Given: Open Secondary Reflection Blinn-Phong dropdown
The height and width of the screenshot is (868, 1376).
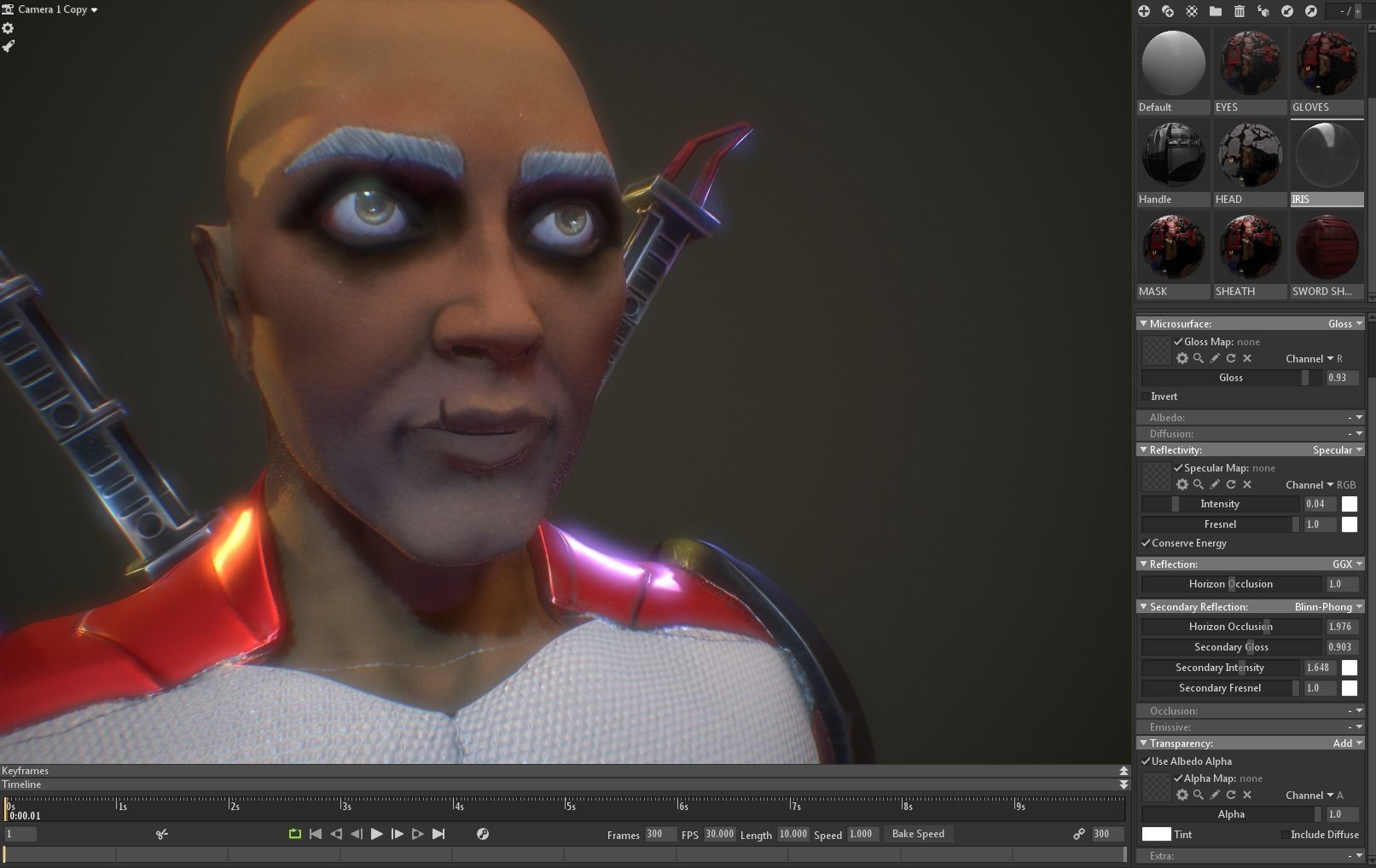Looking at the screenshot, I should (x=1328, y=606).
